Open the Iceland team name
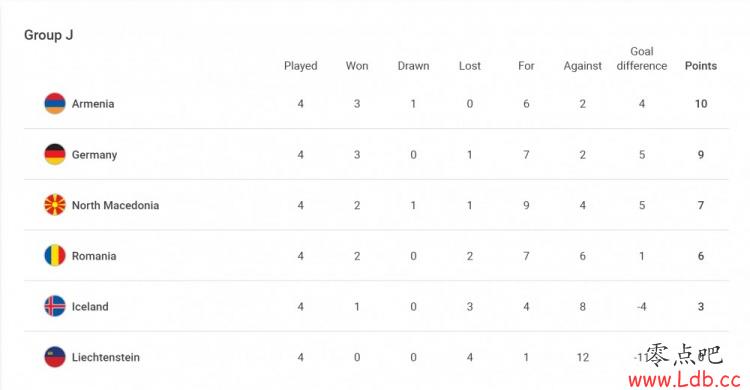 pos(90,307)
